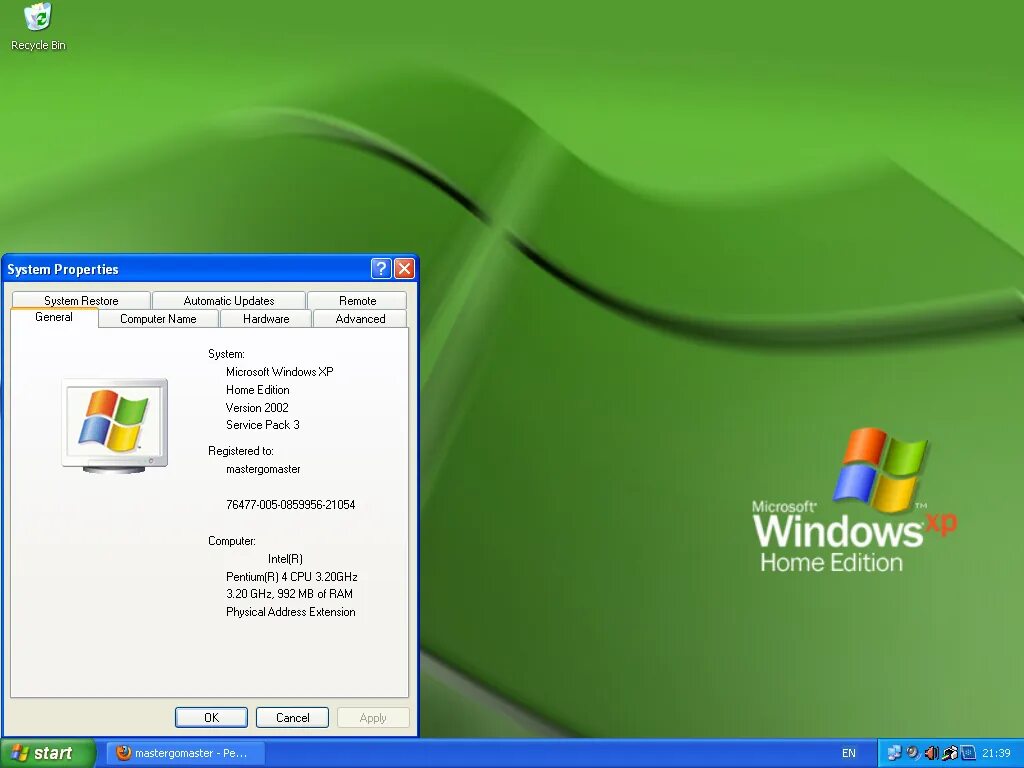Click the Cancel button
The image size is (1024, 768).
[292, 717]
